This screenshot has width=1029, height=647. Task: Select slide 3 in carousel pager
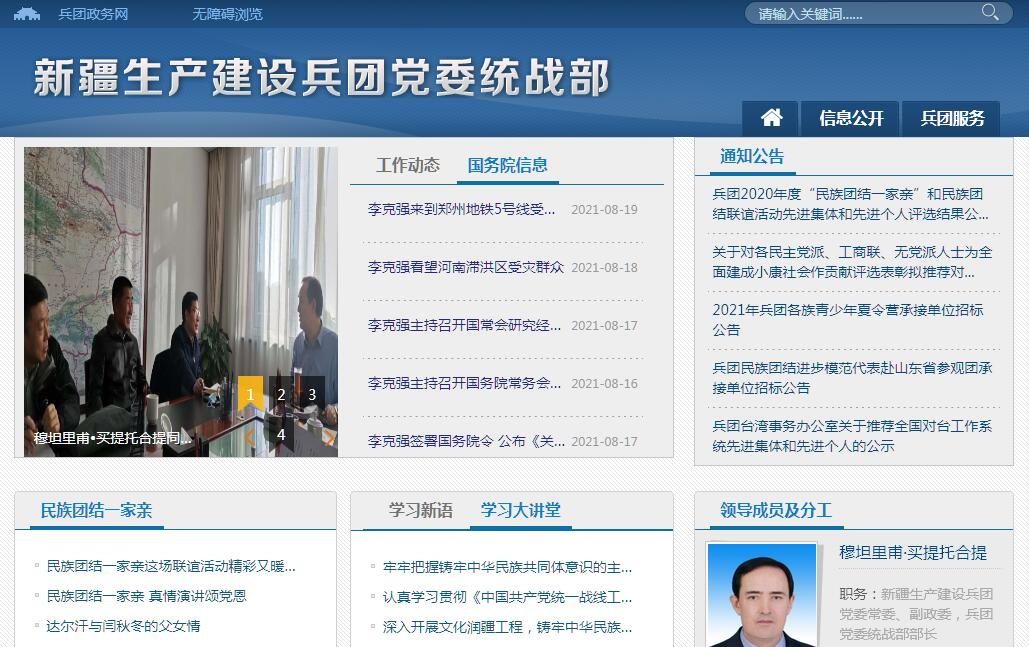[312, 394]
